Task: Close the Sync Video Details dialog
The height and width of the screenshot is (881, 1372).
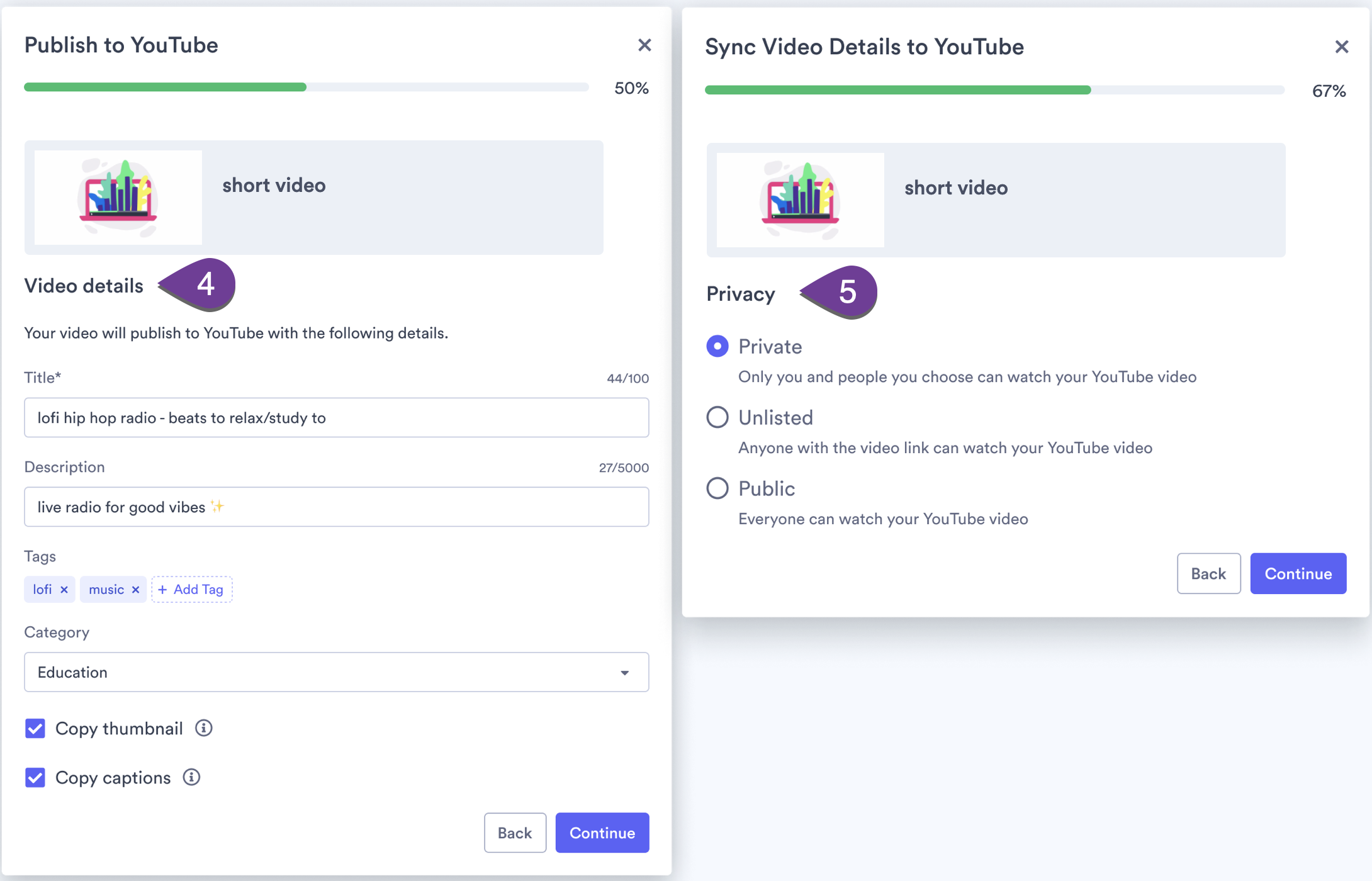Action: tap(1341, 46)
